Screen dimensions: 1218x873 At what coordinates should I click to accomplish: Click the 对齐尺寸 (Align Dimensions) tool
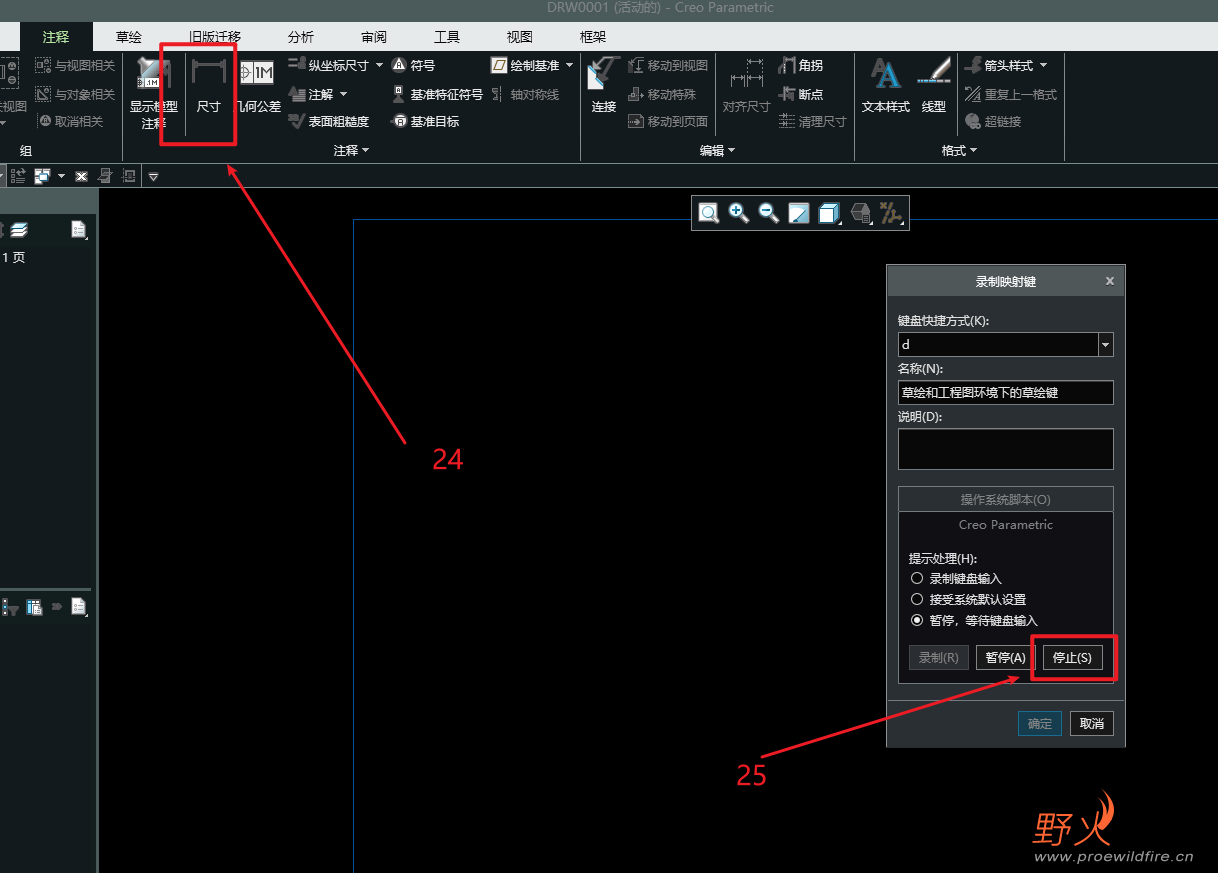pos(746,88)
